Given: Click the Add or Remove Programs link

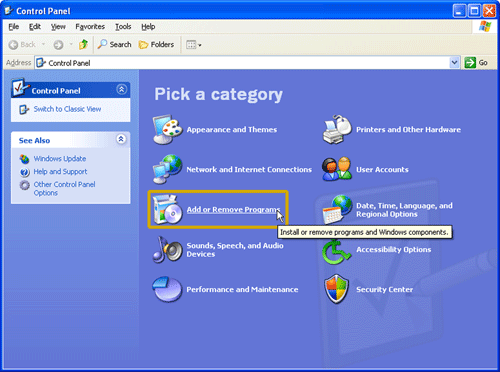Looking at the screenshot, I should (233, 210).
